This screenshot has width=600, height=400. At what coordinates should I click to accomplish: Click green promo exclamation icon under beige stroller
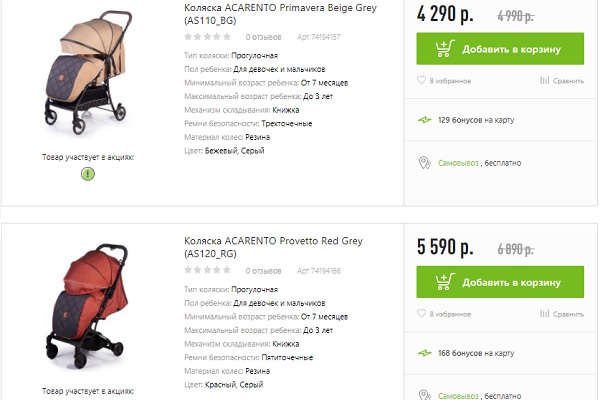point(87,174)
